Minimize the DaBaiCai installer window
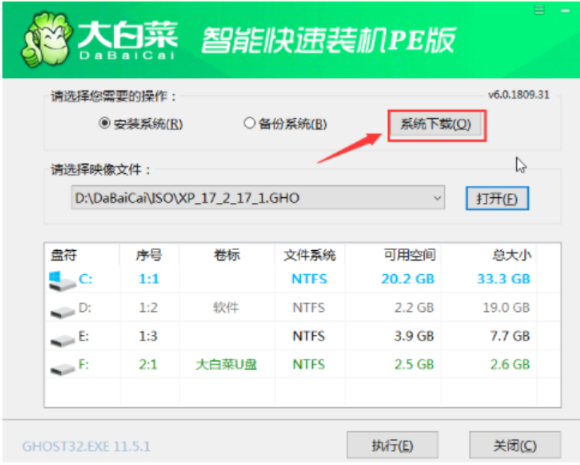The width and height of the screenshot is (580, 465). coord(565,11)
